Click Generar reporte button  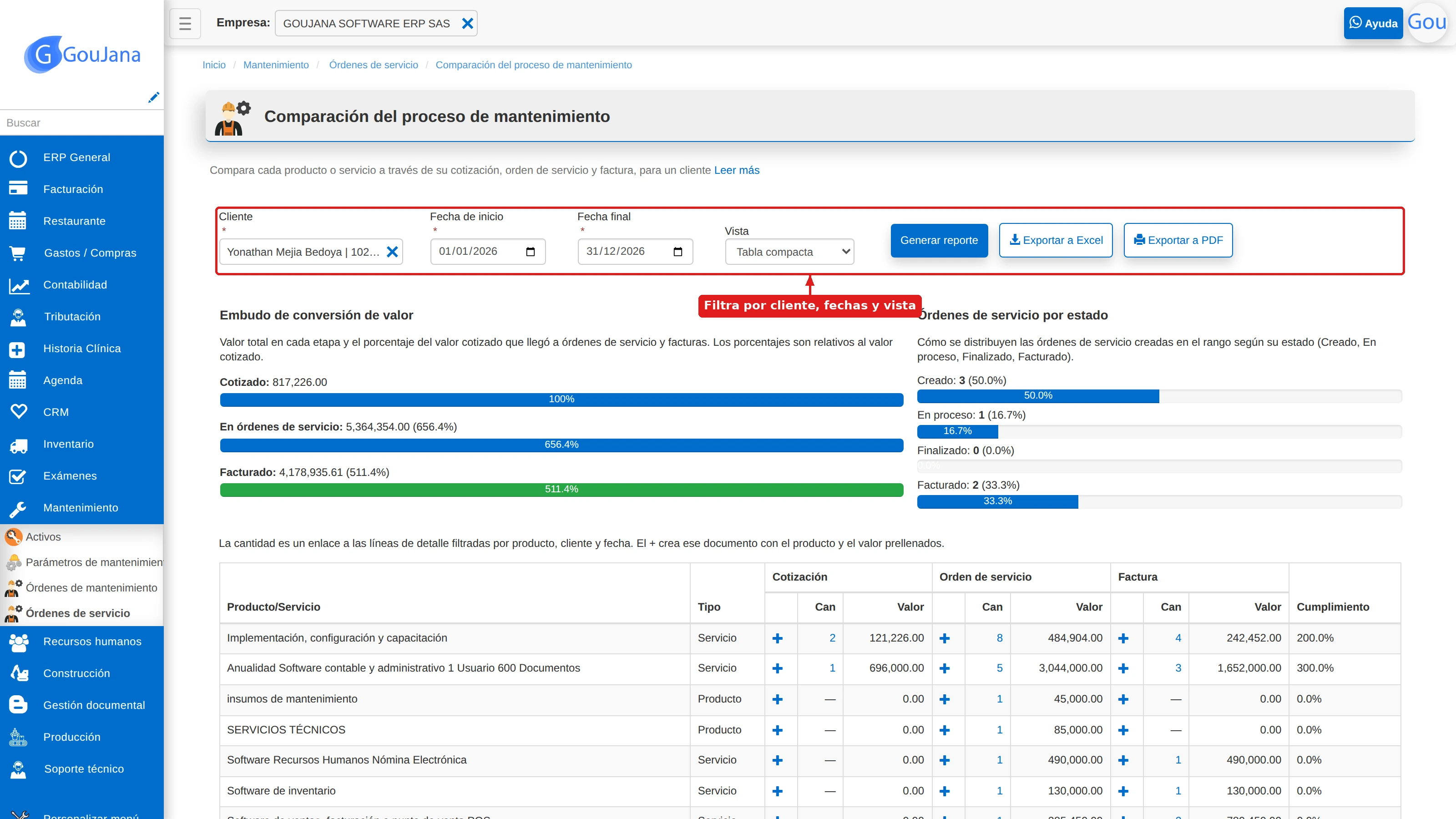click(939, 240)
